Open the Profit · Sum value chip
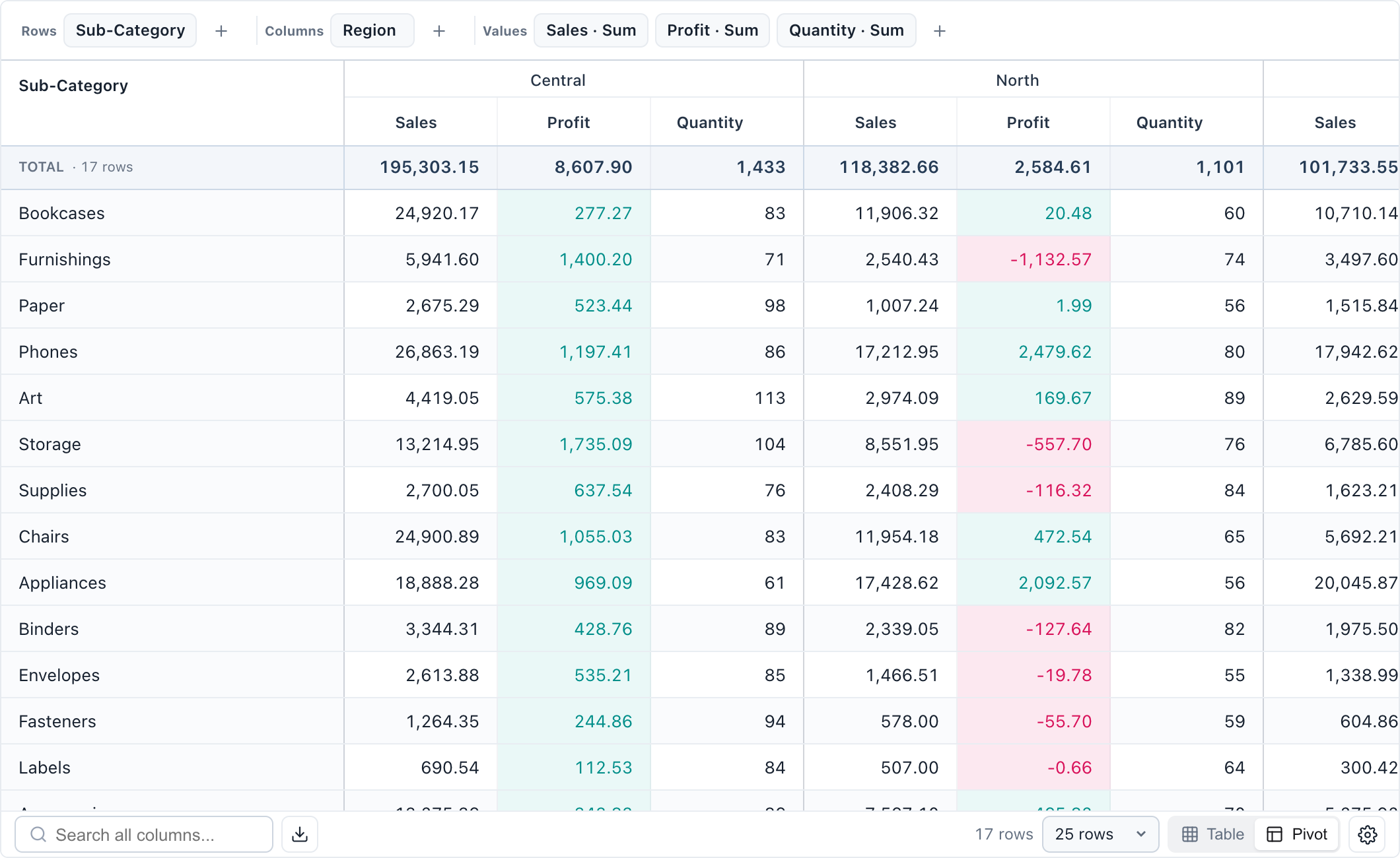This screenshot has height=858, width=1400. point(713,30)
